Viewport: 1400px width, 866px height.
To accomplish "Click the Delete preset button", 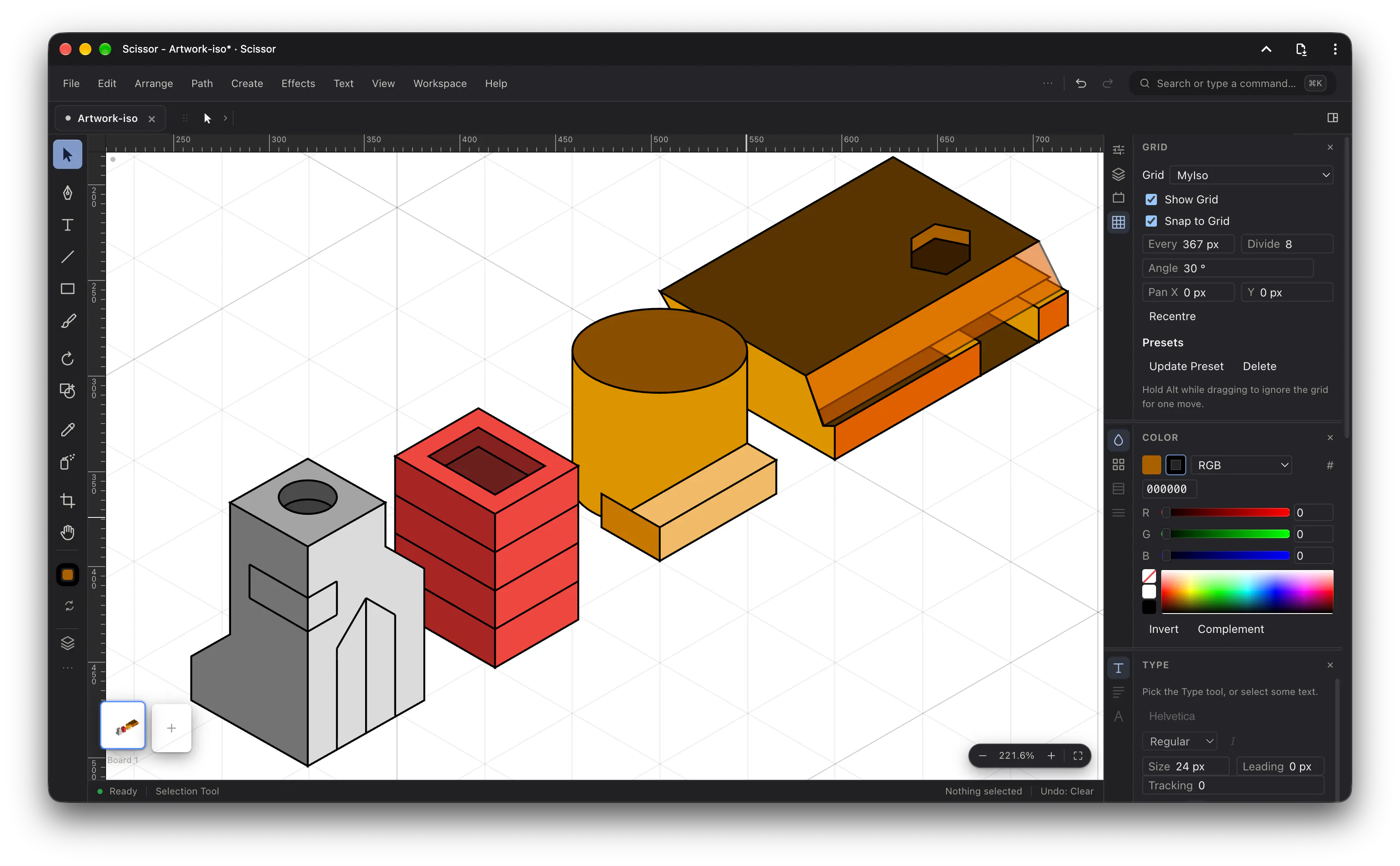I will 1259,367.
